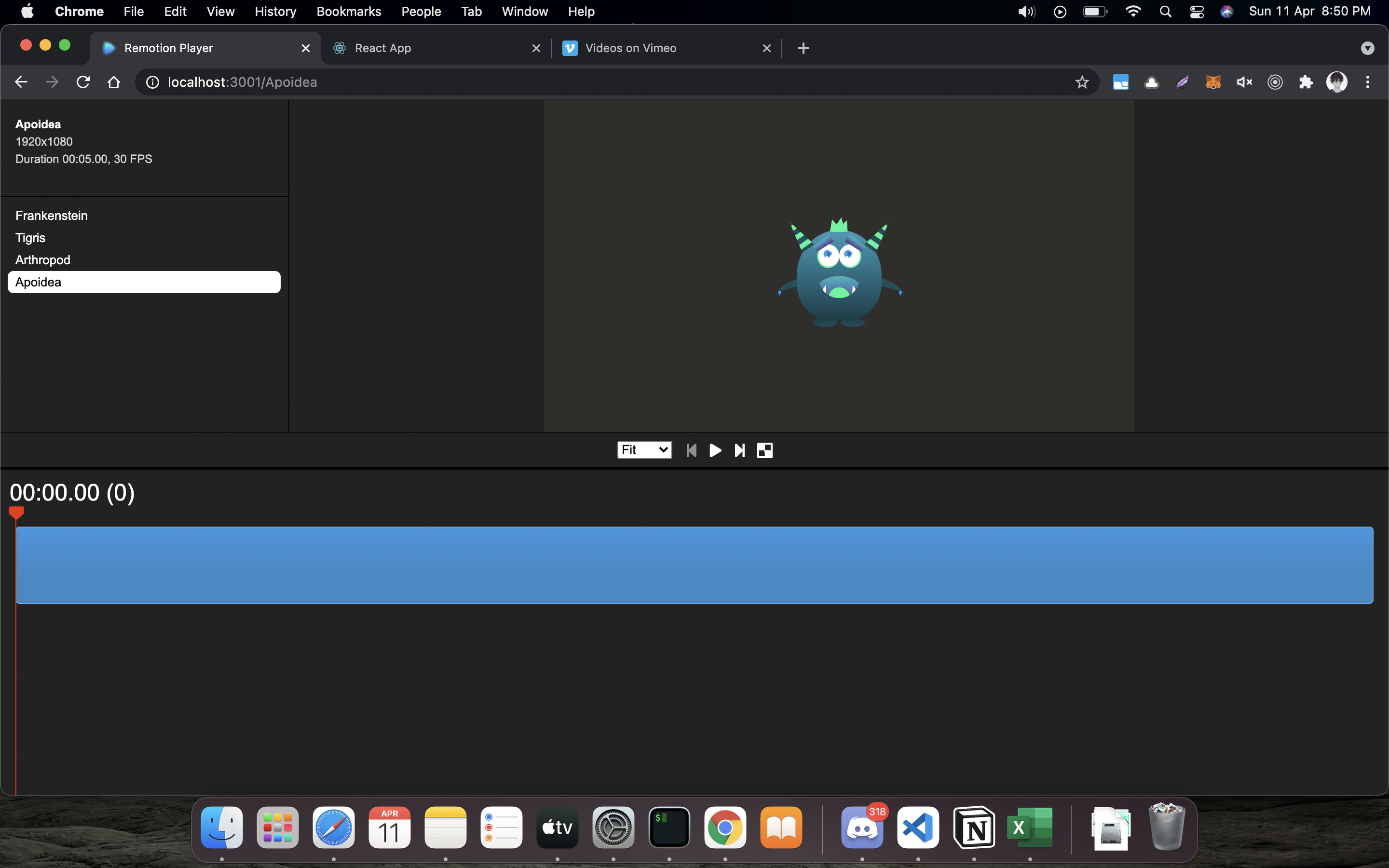Viewport: 1389px width, 868px height.
Task: Open the Chrome three-dot menu
Action: coord(1368,82)
